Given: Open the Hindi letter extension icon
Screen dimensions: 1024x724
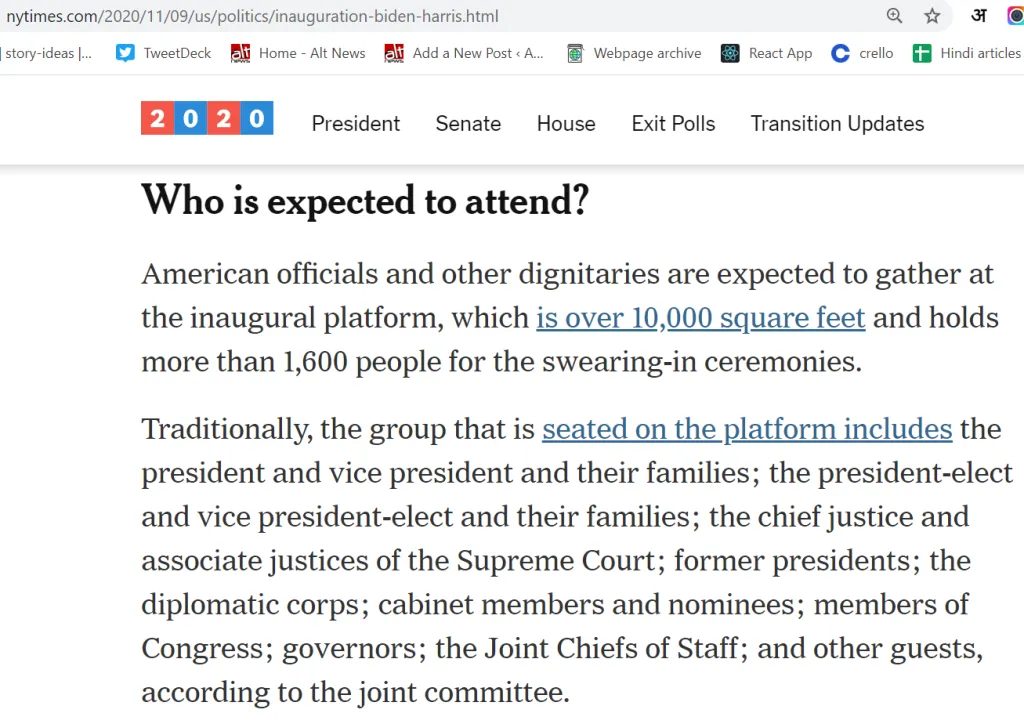Looking at the screenshot, I should pyautogui.click(x=978, y=15).
